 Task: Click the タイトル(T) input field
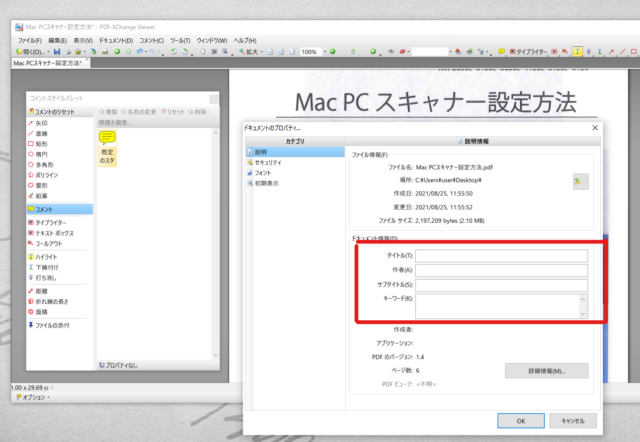[502, 256]
